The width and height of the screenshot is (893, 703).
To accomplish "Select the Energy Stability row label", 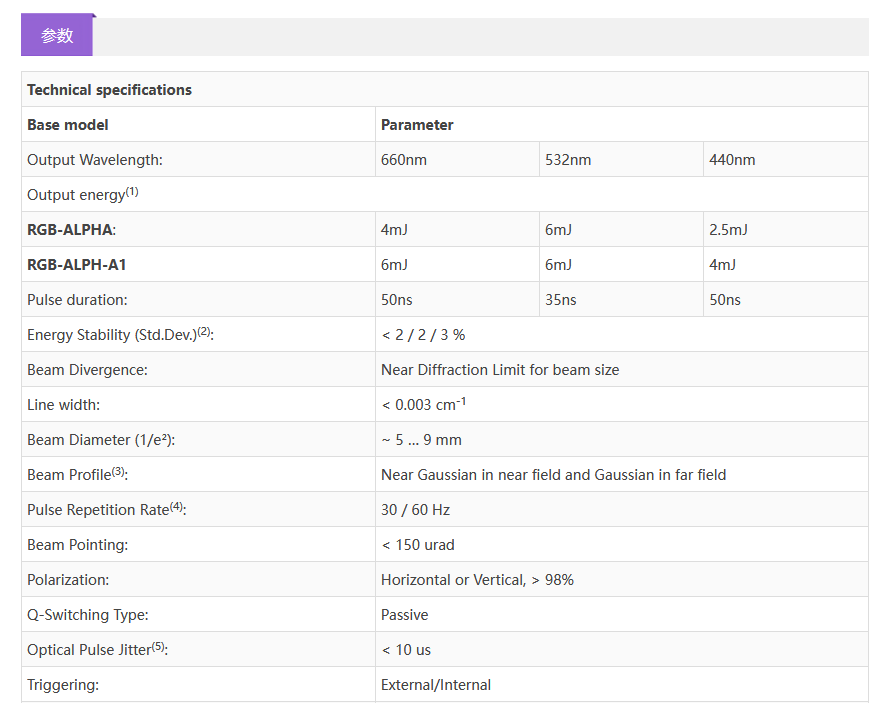I will click(120, 335).
